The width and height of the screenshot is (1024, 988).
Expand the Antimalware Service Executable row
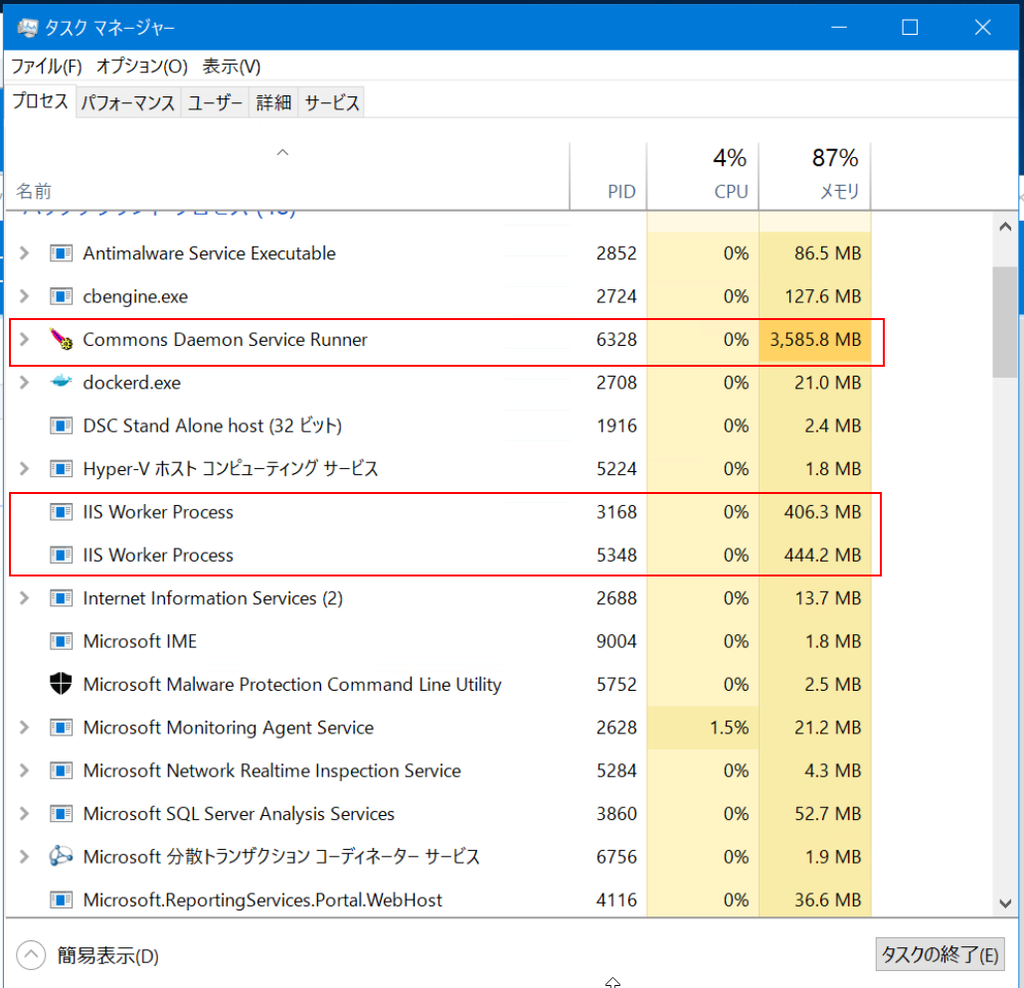(24, 253)
